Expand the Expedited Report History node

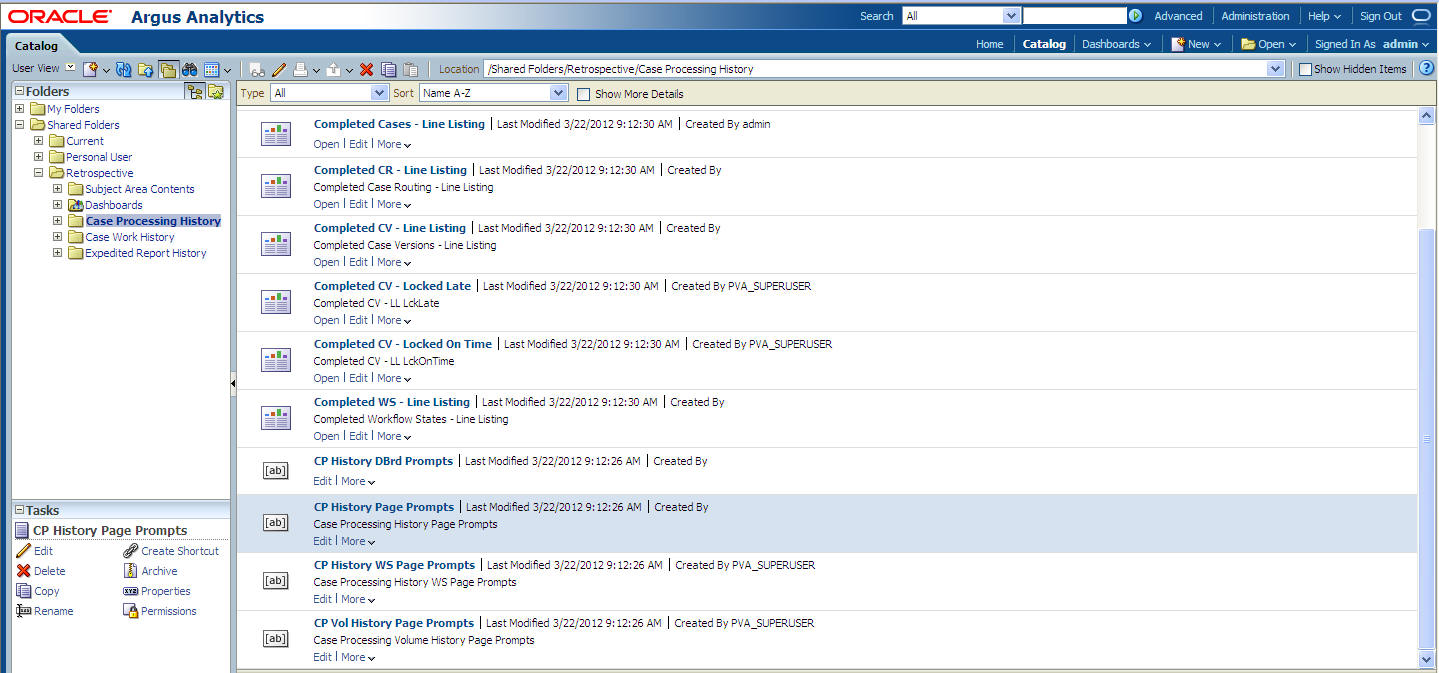pos(58,252)
